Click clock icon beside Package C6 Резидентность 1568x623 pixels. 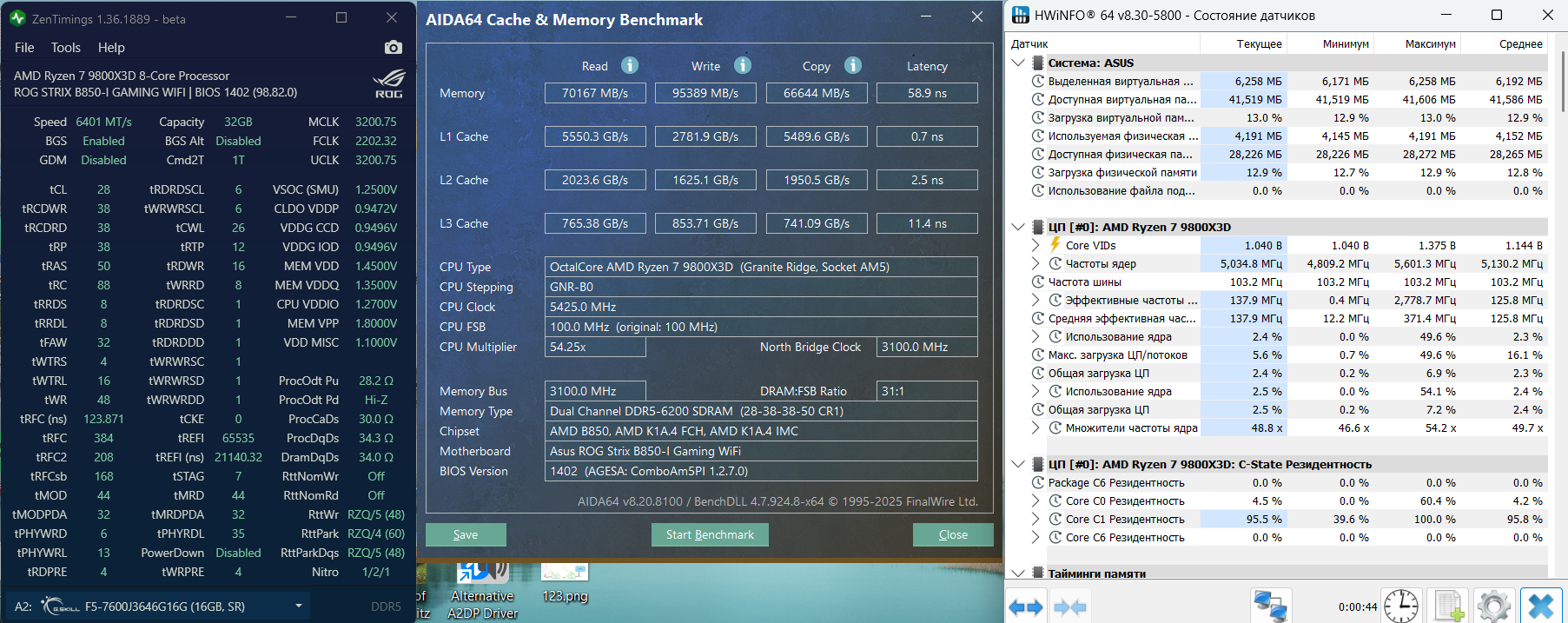tap(1037, 482)
